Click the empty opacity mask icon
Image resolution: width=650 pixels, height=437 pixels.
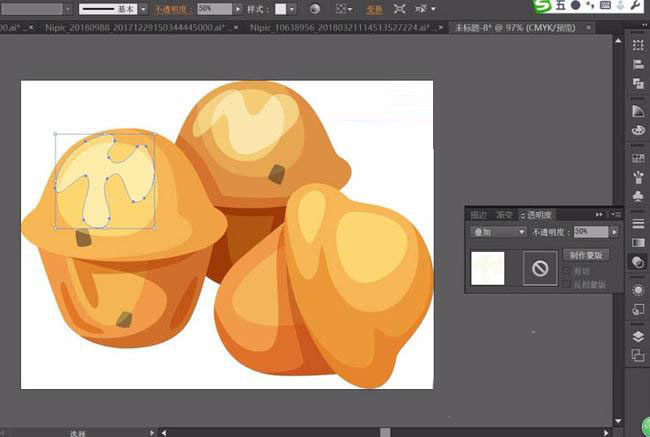coord(539,266)
